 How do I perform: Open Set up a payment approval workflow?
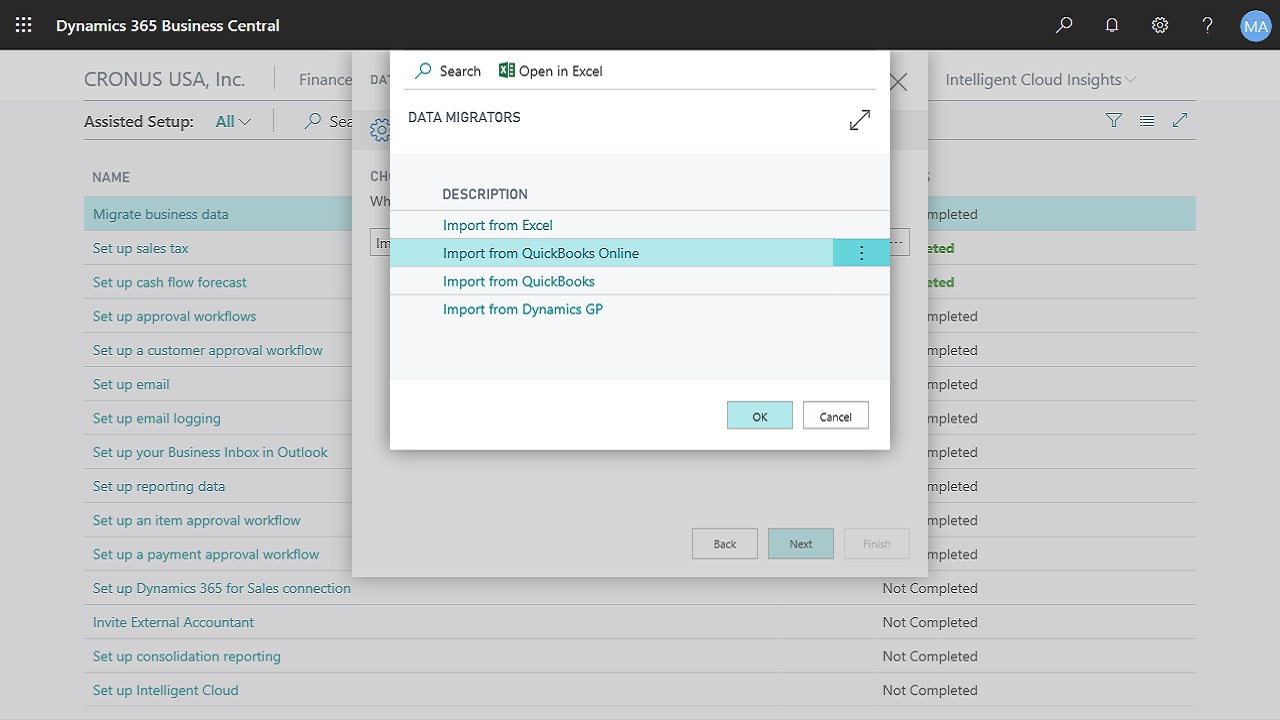click(206, 554)
